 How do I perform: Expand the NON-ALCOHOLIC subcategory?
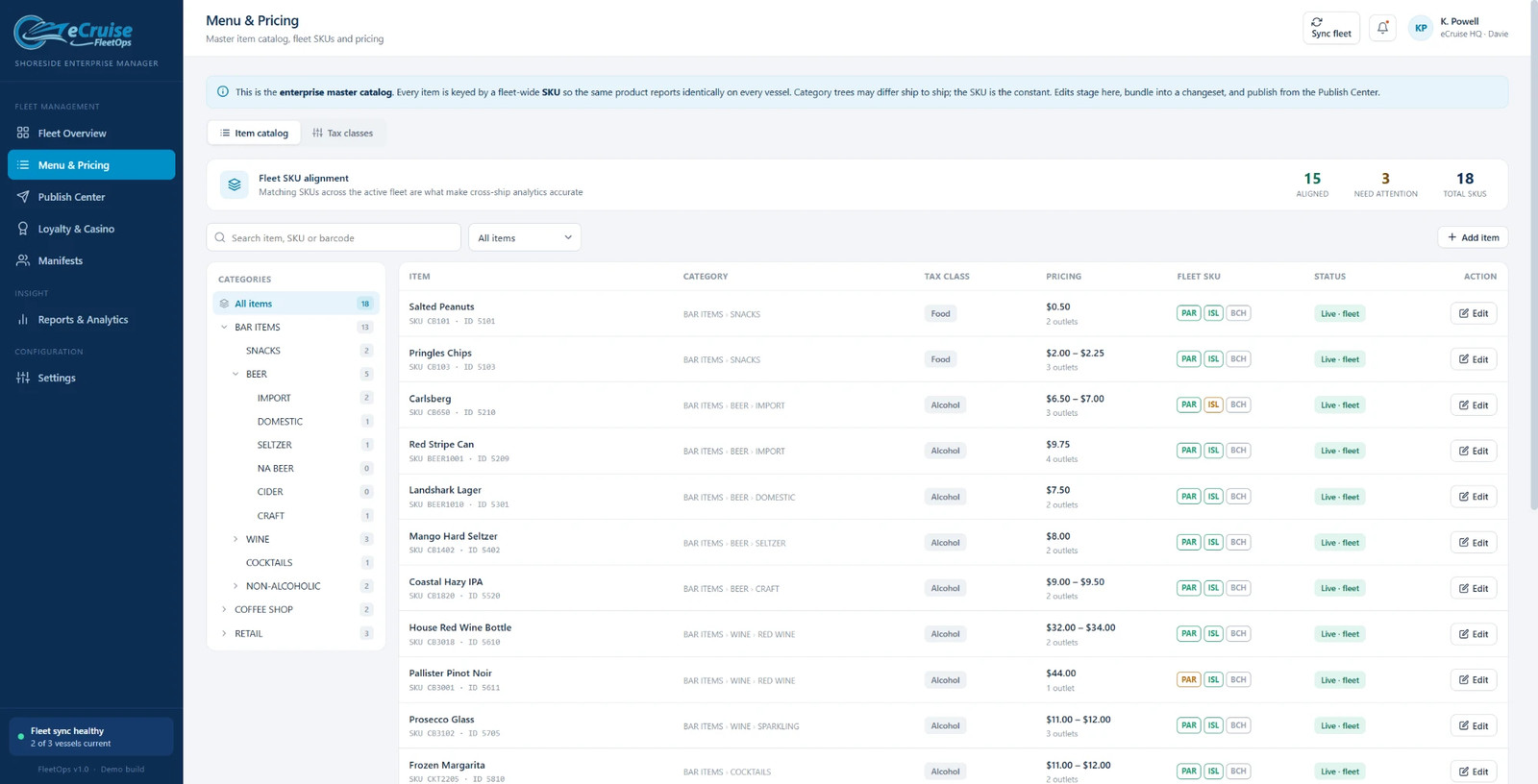[x=236, y=586]
